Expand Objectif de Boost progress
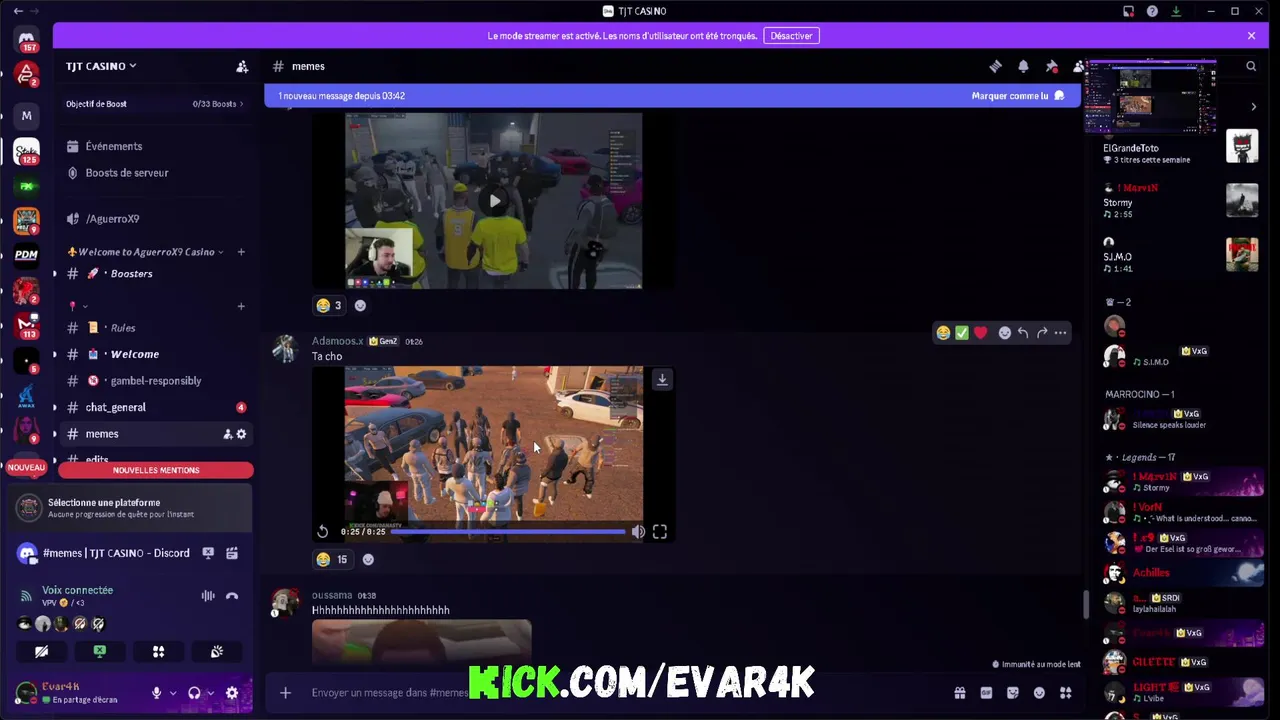This screenshot has height=720, width=1280. pyautogui.click(x=155, y=104)
